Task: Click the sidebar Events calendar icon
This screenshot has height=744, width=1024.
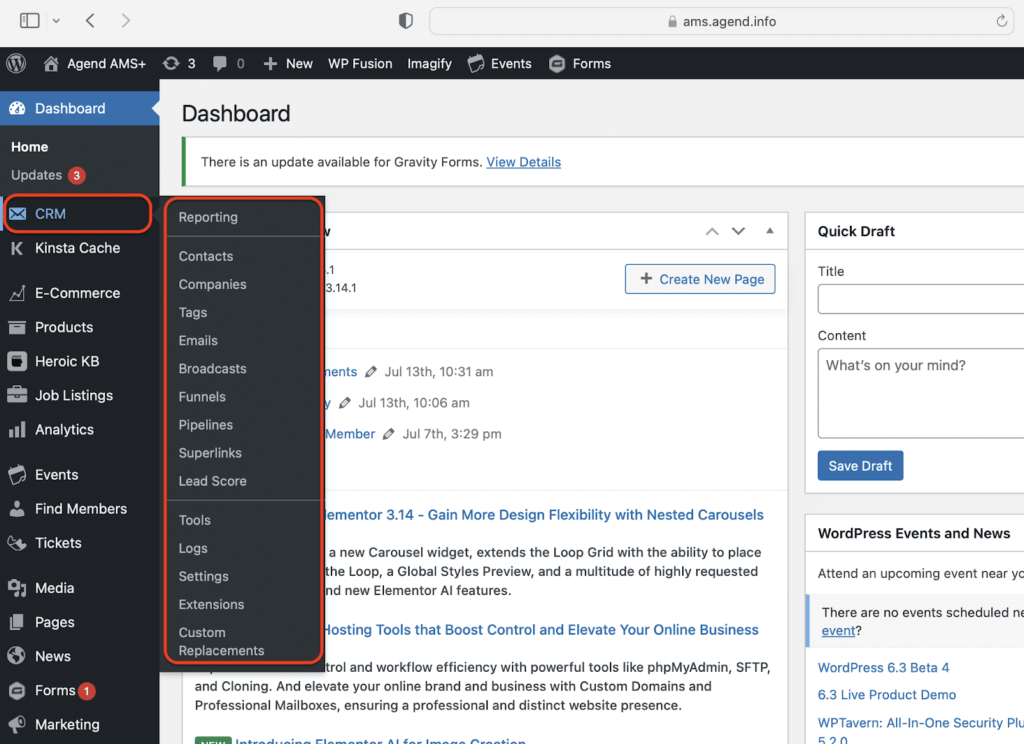Action: click(x=18, y=475)
